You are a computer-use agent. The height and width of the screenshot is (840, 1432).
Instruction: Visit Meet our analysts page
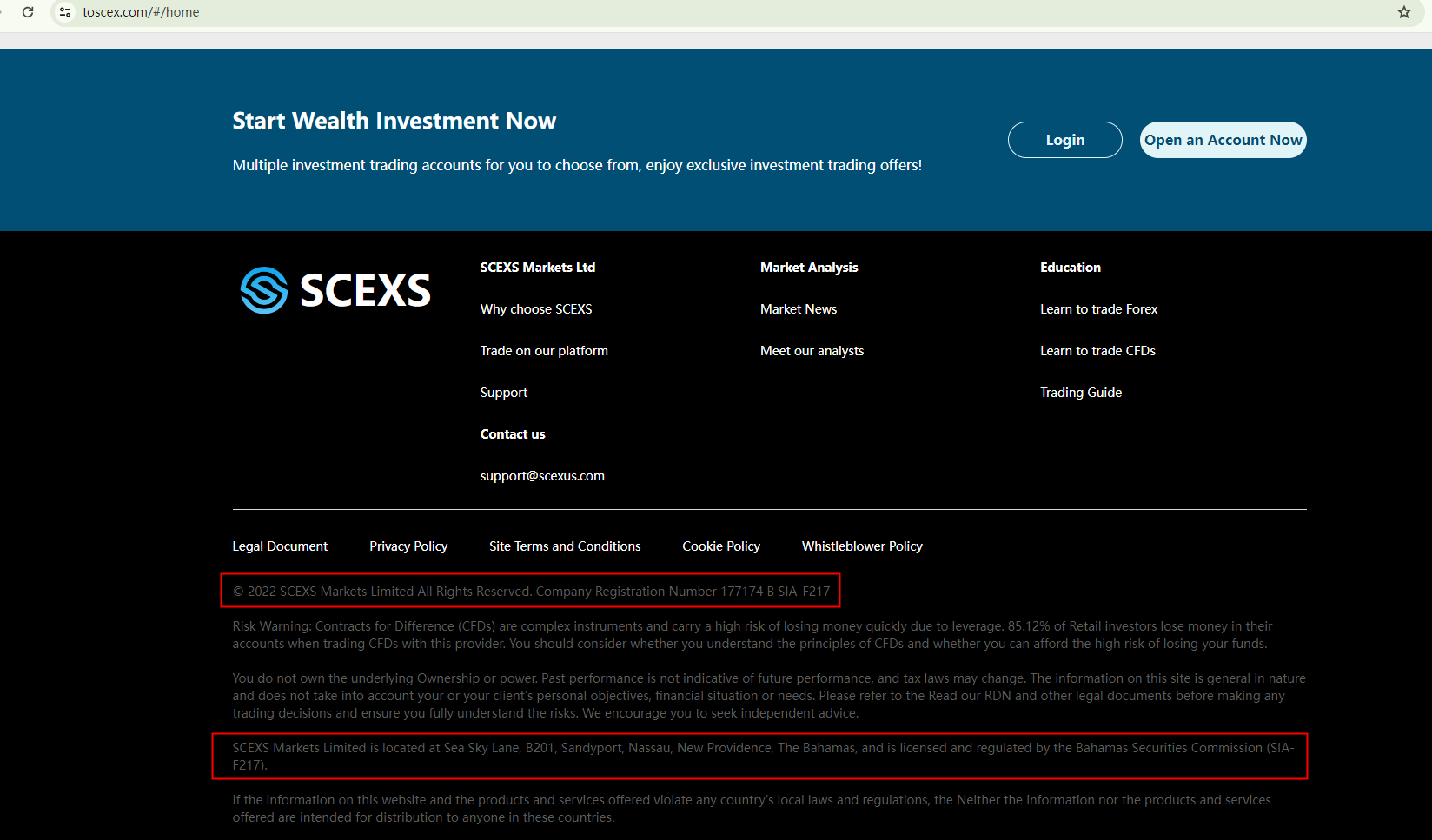812,351
